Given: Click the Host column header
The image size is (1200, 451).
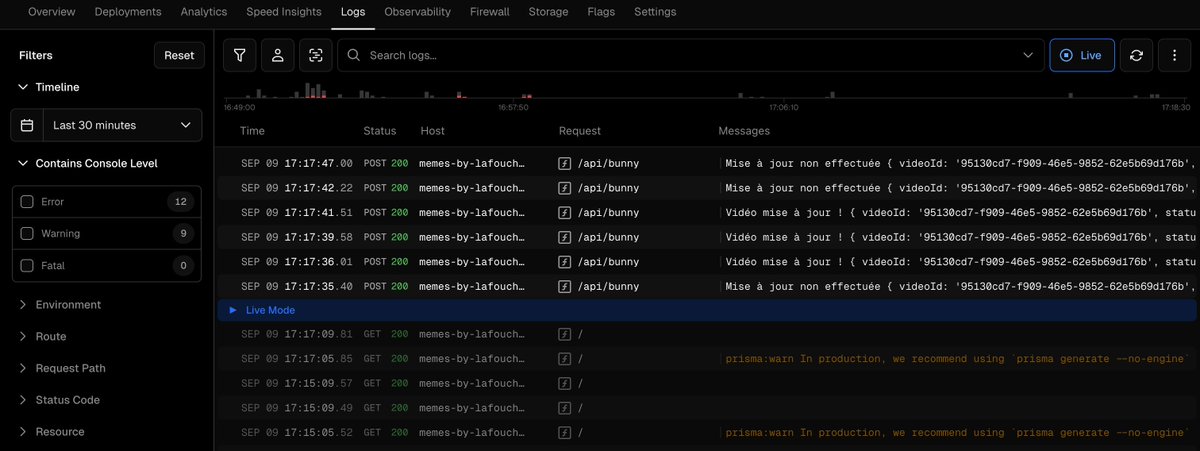Looking at the screenshot, I should click(433, 131).
